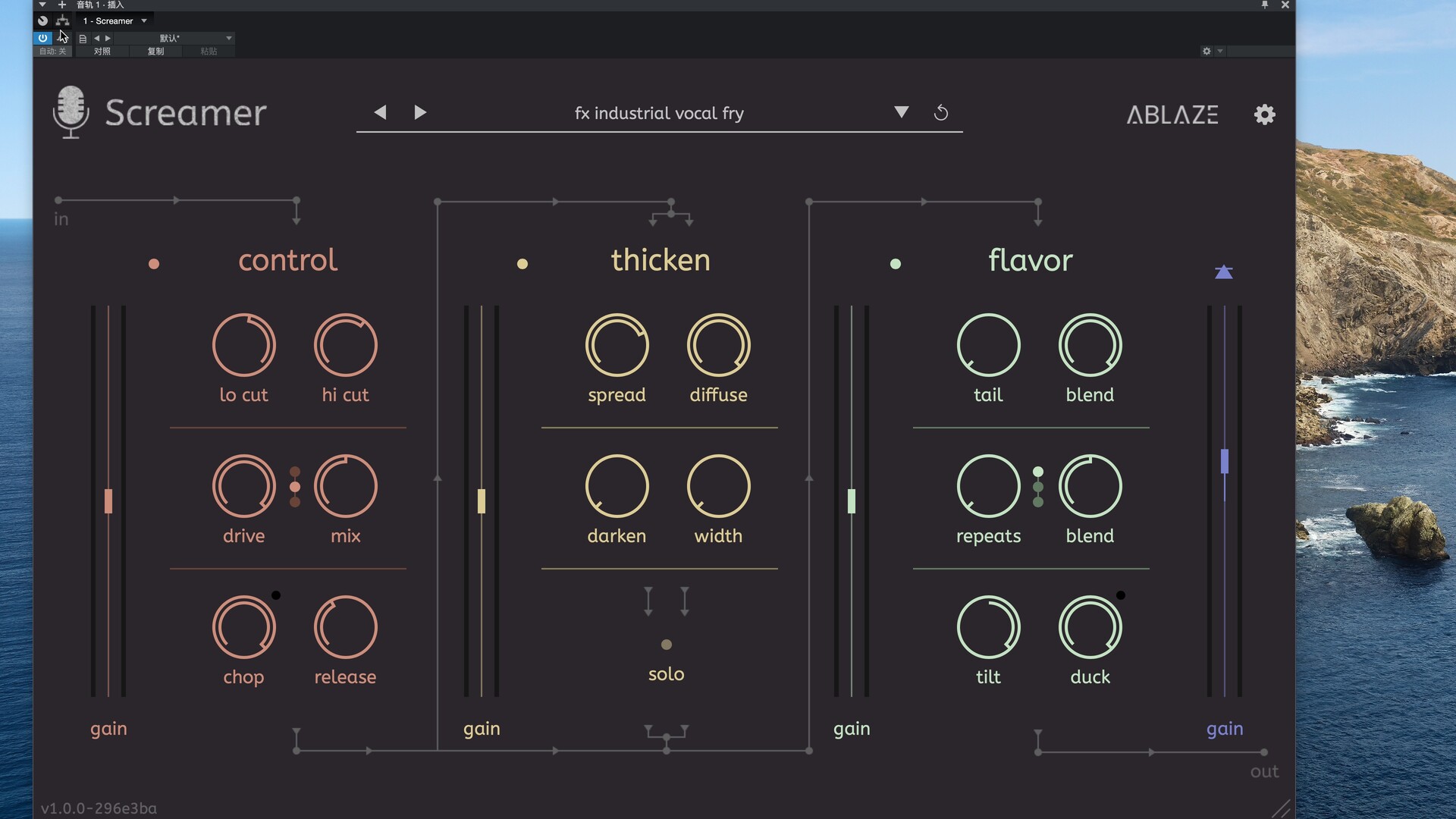
Task: Open the 默认 preset dropdown
Action: point(174,38)
